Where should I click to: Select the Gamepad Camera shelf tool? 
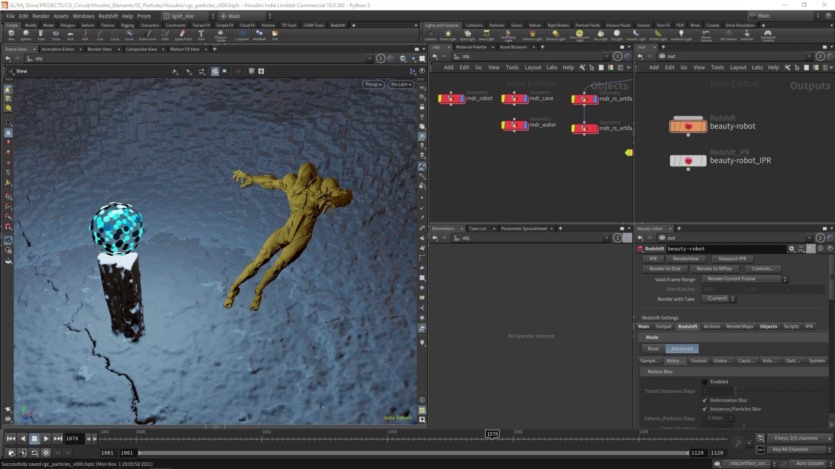point(767,35)
